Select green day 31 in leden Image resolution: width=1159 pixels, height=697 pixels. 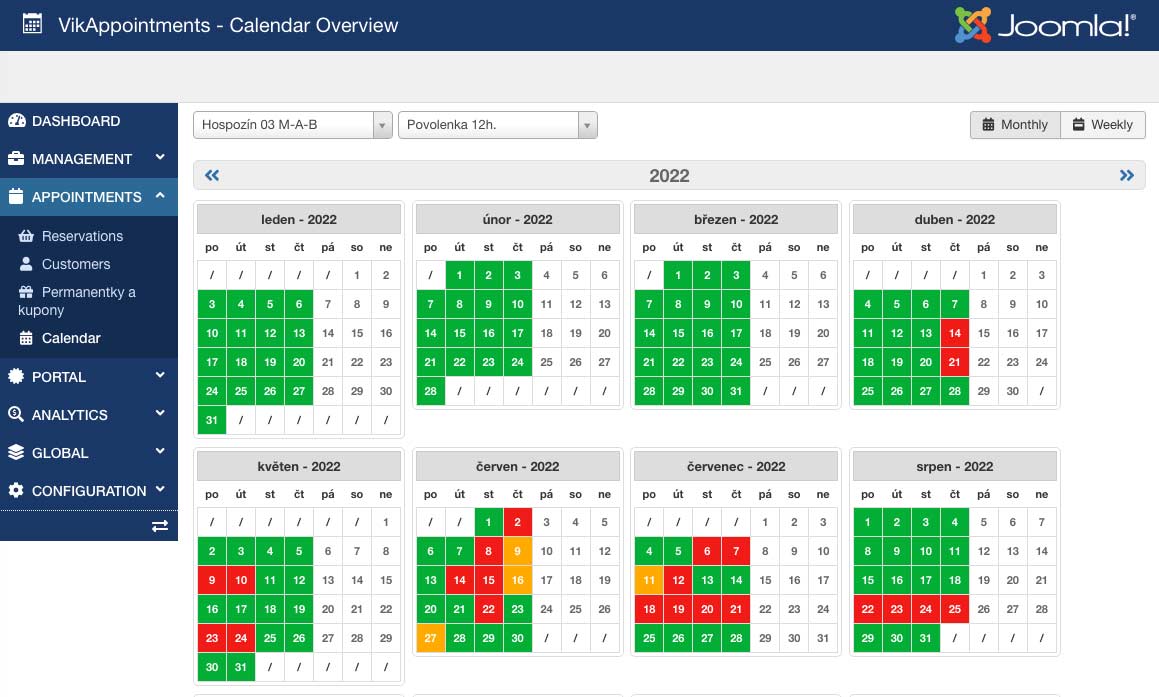point(212,420)
